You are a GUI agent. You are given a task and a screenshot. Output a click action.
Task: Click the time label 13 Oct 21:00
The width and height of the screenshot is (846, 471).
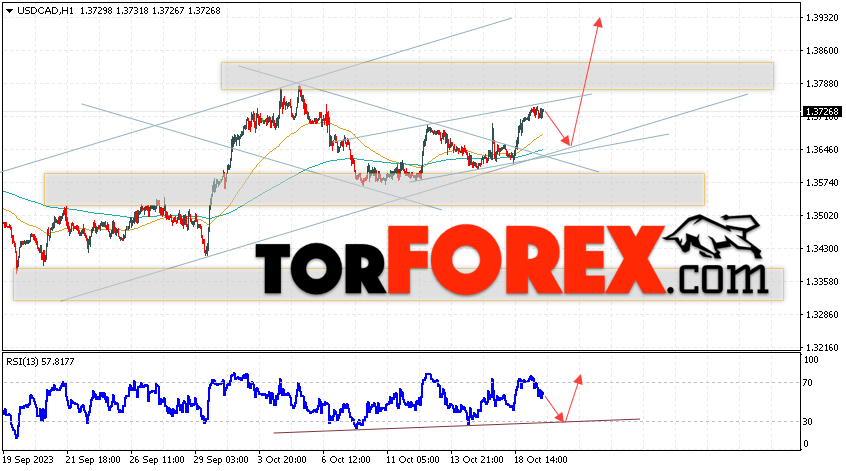click(x=477, y=460)
